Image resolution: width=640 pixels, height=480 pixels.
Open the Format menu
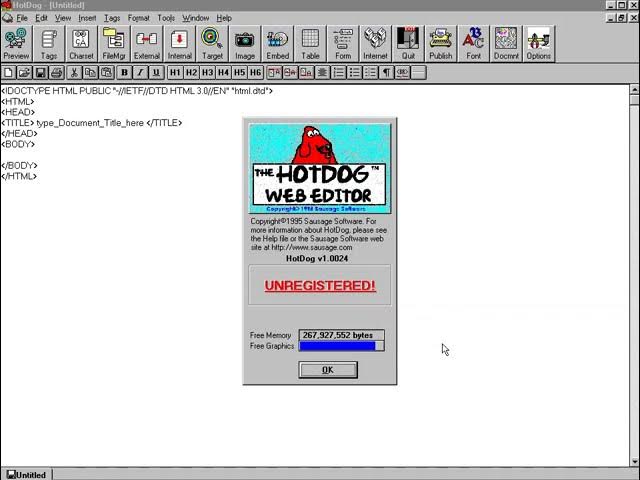[x=139, y=18]
